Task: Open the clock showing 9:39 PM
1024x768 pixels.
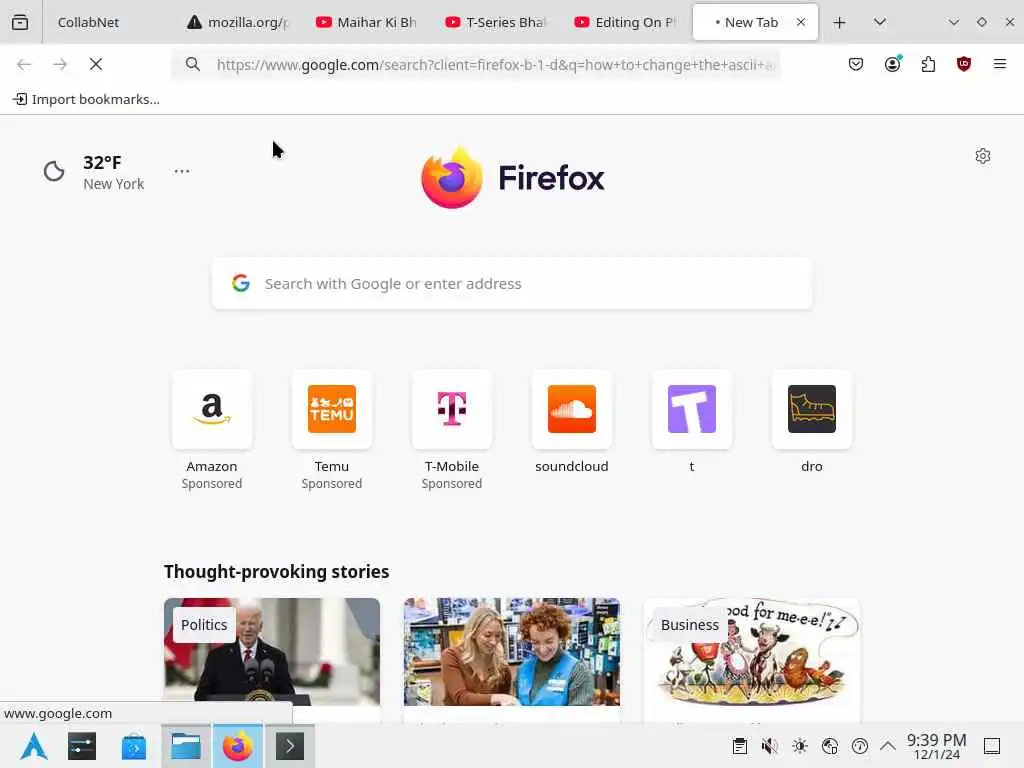Action: coord(936,746)
